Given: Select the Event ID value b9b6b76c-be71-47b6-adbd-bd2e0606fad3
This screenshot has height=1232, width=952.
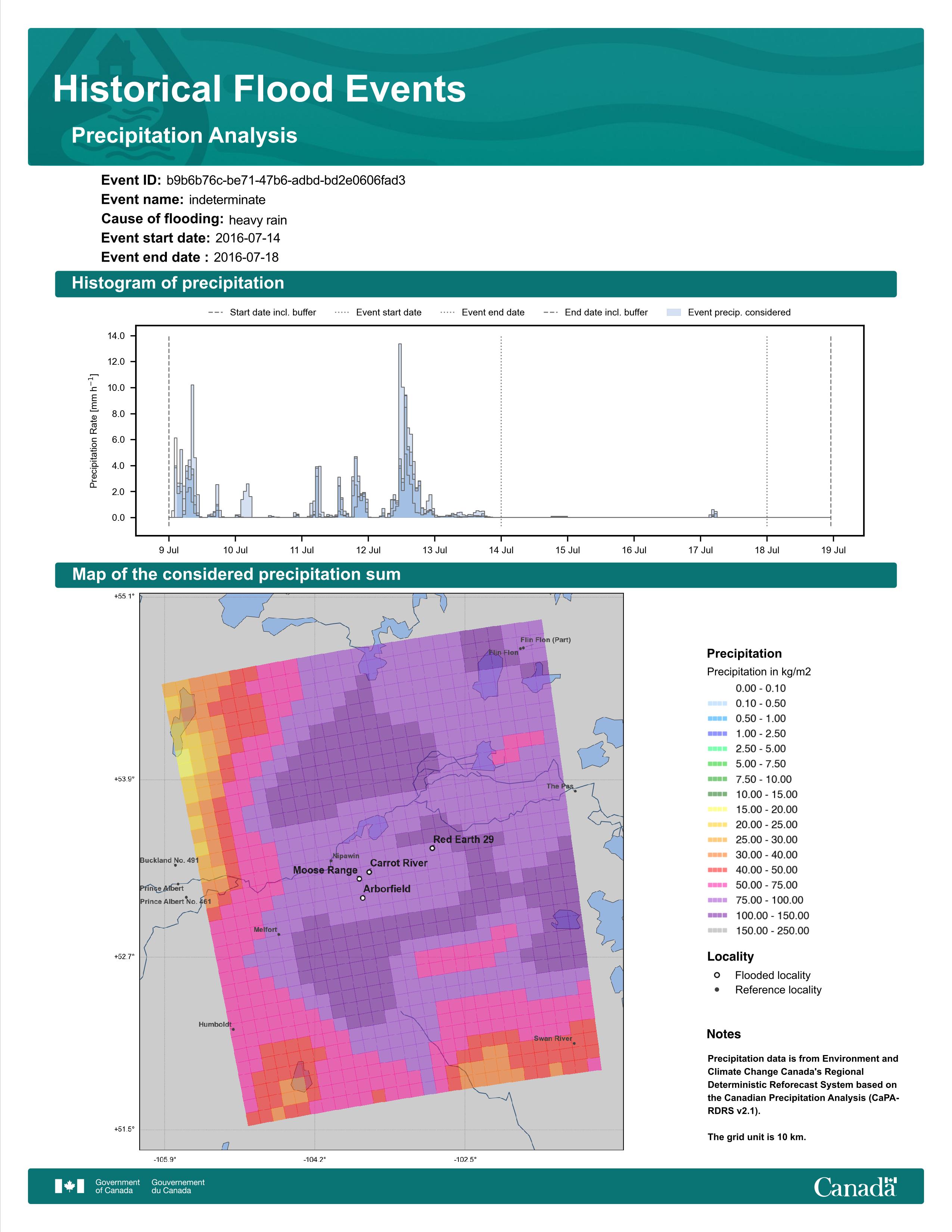Looking at the screenshot, I should coord(286,181).
